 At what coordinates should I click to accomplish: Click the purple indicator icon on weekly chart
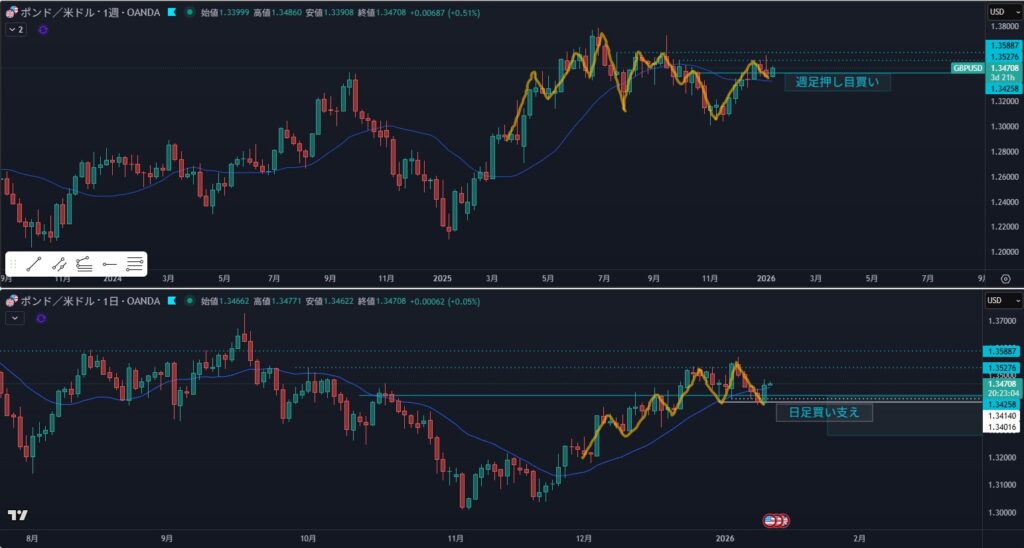(x=42, y=30)
